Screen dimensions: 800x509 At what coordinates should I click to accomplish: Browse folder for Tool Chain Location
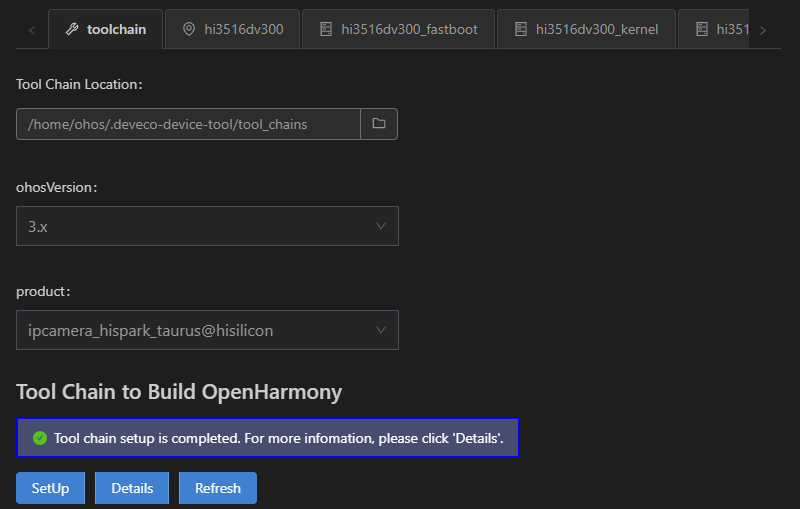pos(379,124)
